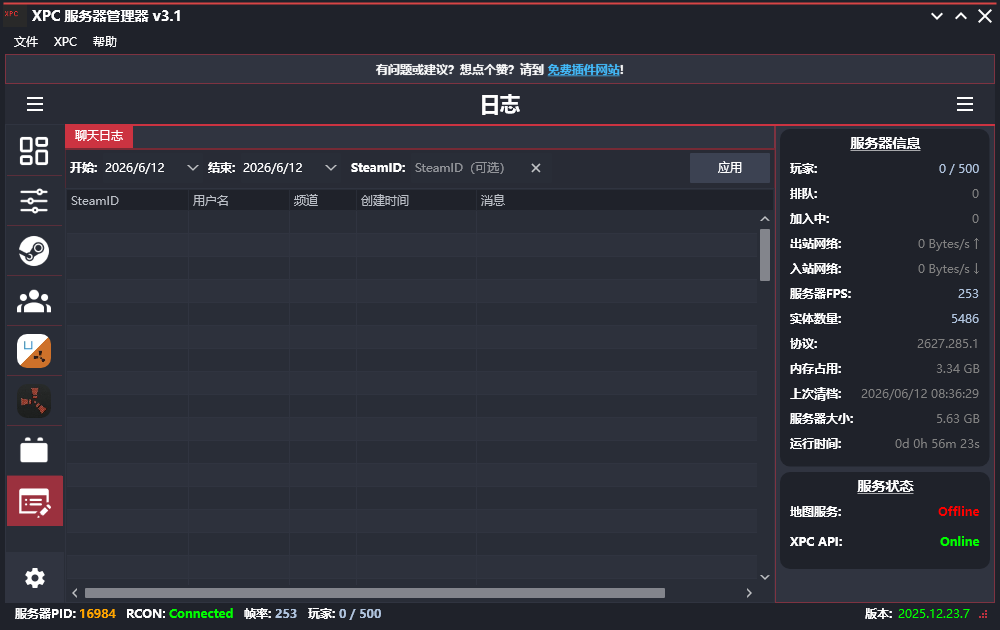This screenshot has height=630, width=1000.
Task: Open the players group icon in sidebar
Action: 34,301
